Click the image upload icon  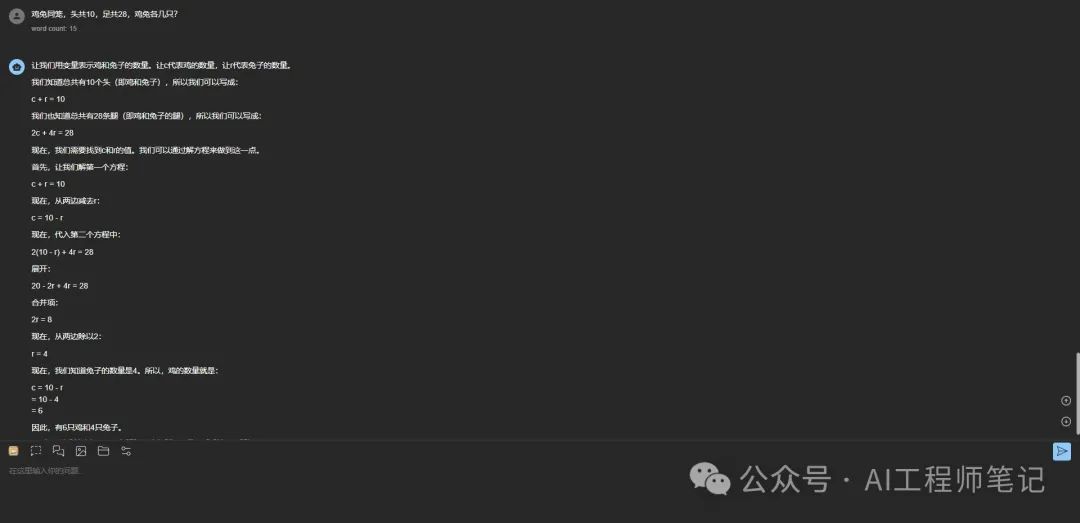pos(81,451)
